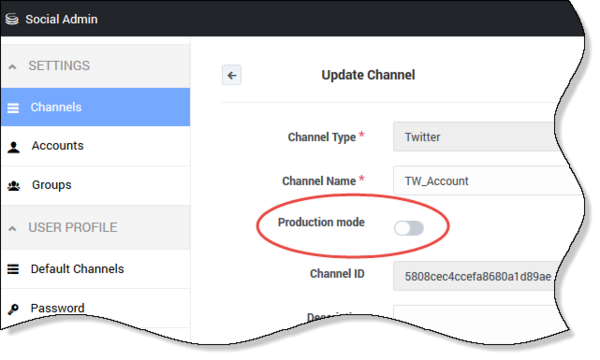Open Default Channels under User Profile
The image size is (600, 360).
pos(95,269)
